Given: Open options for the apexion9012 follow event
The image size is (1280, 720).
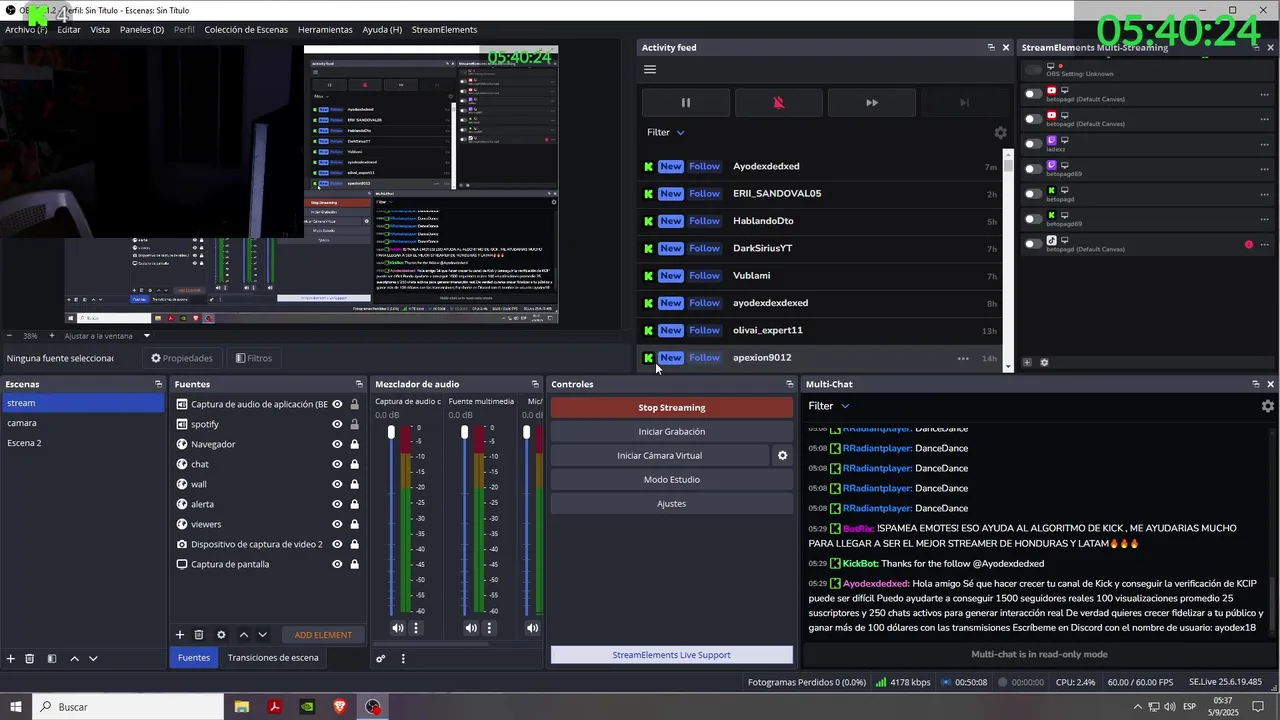Looking at the screenshot, I should pos(963,358).
